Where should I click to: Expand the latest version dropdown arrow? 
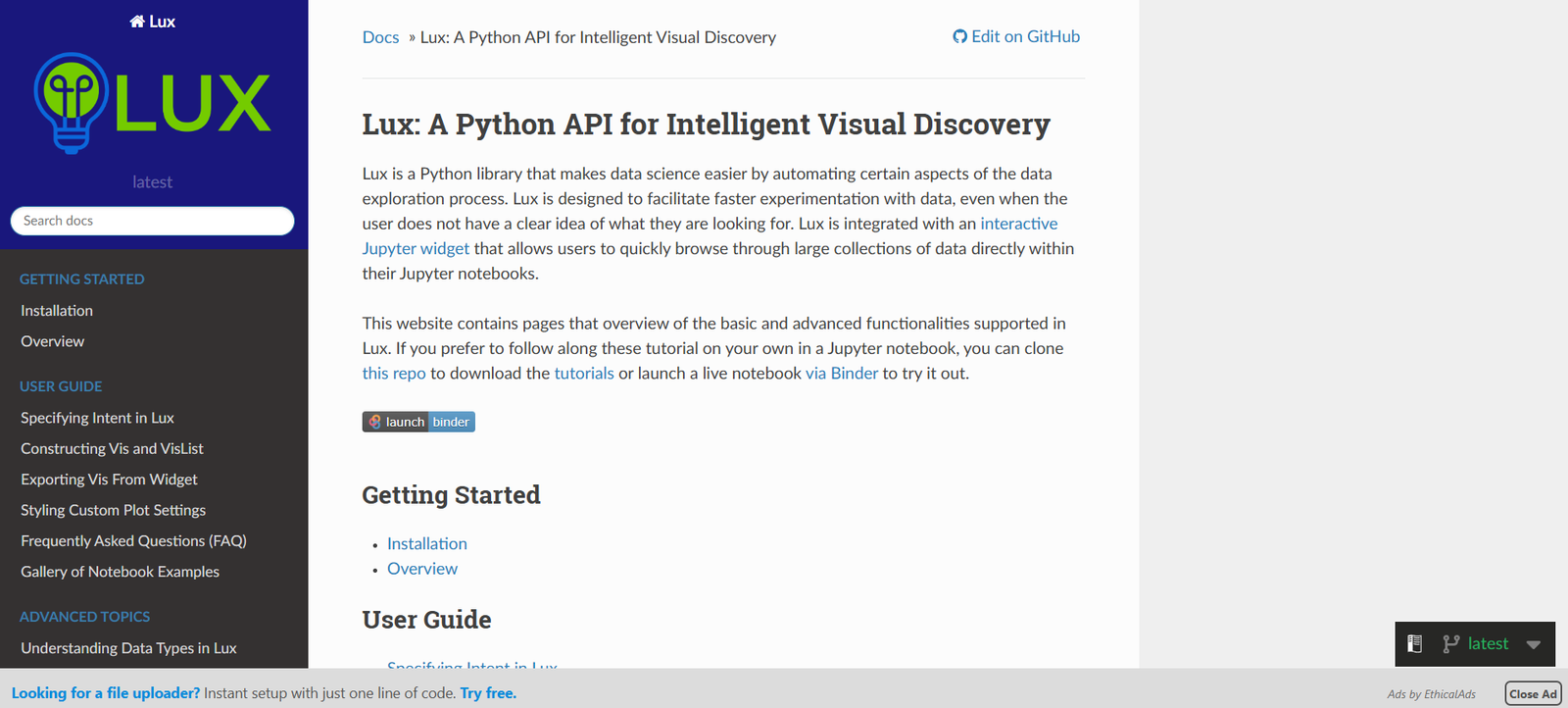tap(1534, 644)
